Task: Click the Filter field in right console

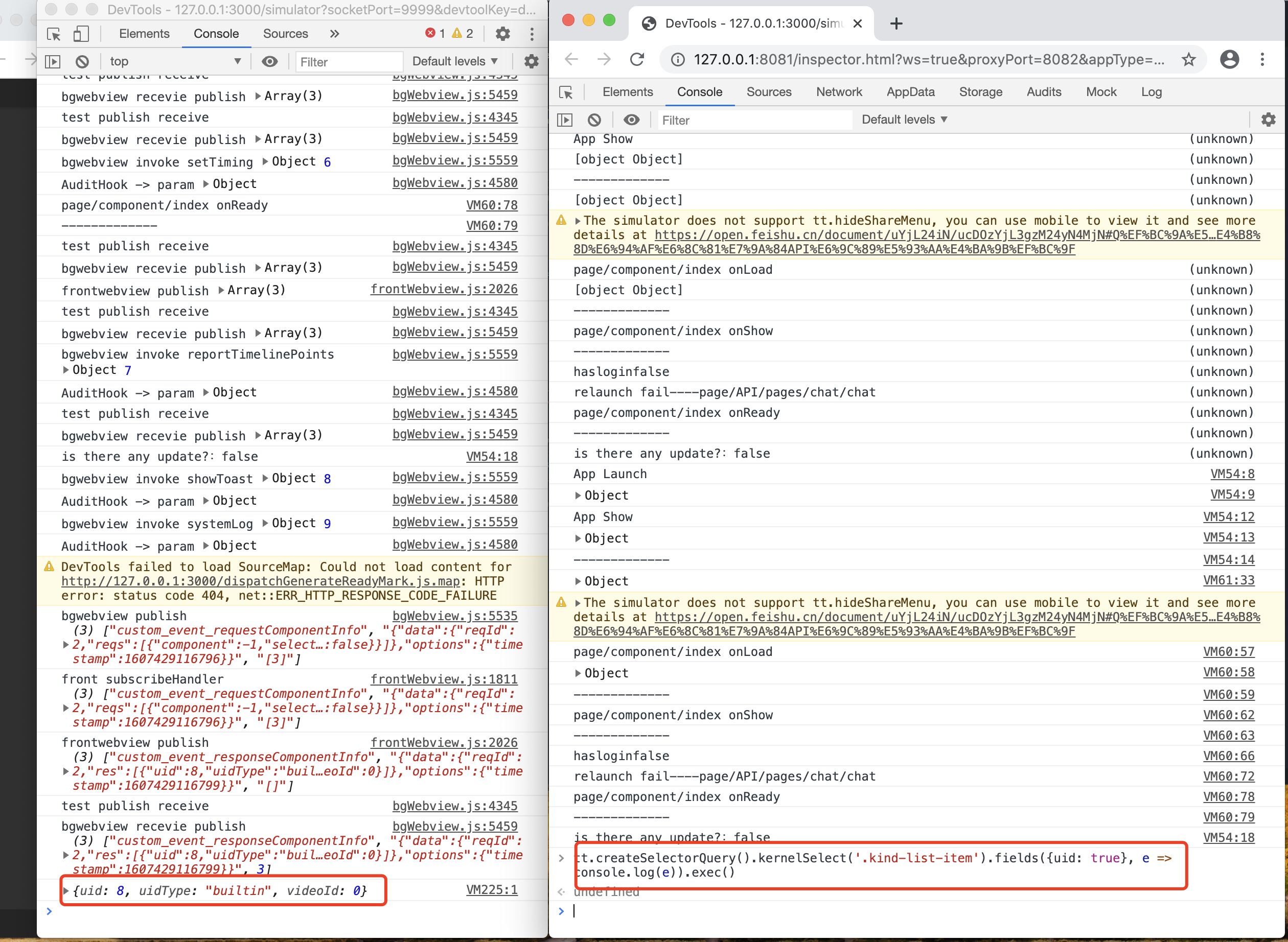Action: point(753,121)
